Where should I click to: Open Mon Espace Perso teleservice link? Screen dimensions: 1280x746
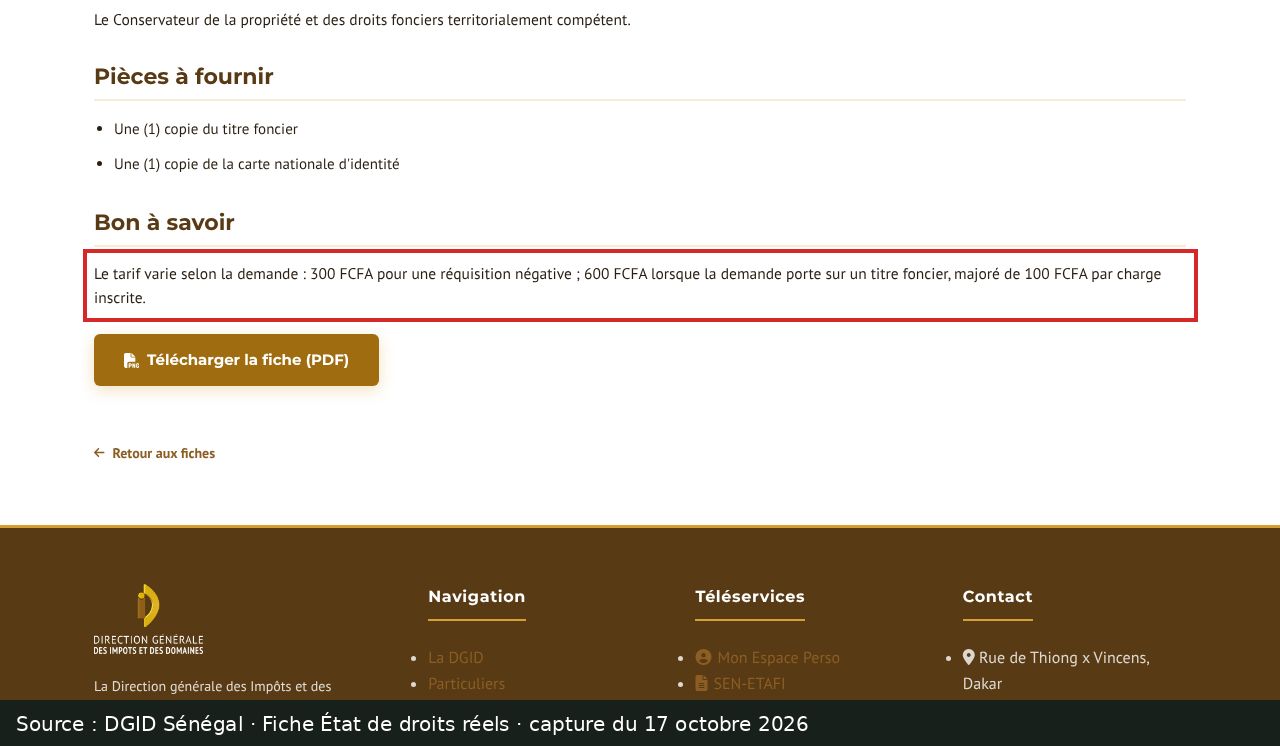768,657
